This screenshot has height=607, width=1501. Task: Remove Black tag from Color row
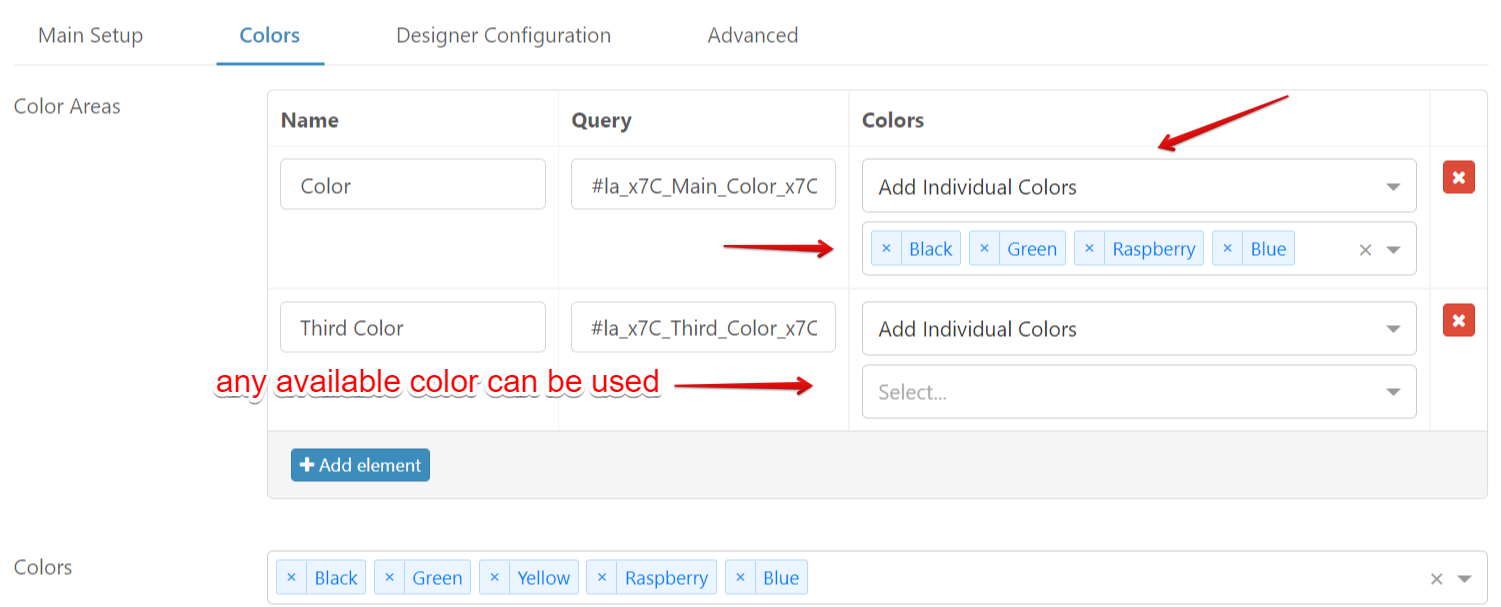[886, 249]
